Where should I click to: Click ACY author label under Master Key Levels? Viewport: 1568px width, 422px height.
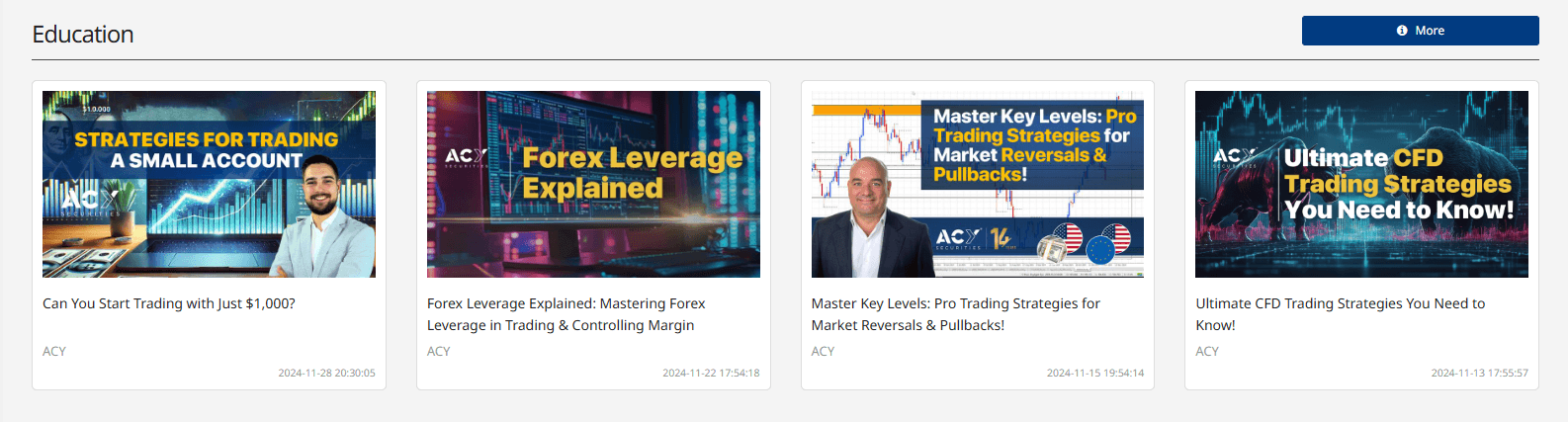(x=824, y=351)
